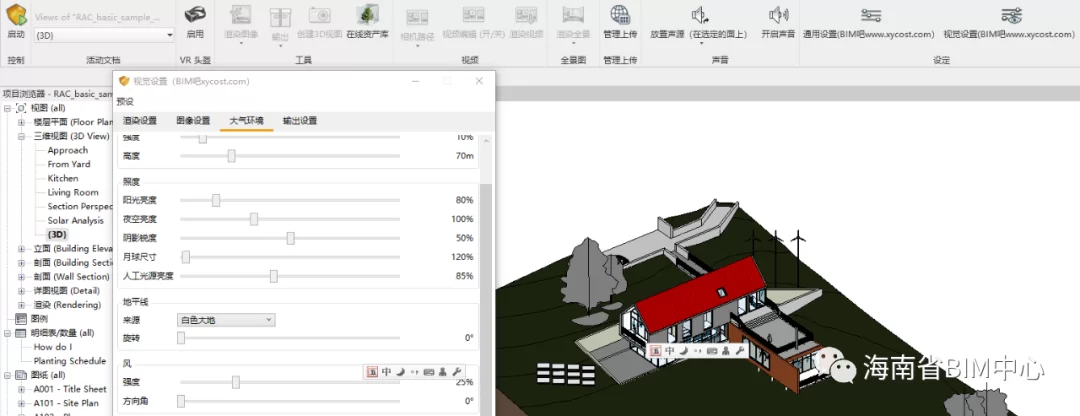Expand the 详图视图 (Detail) node
Image resolution: width=1080 pixels, height=416 pixels.
coord(21,291)
